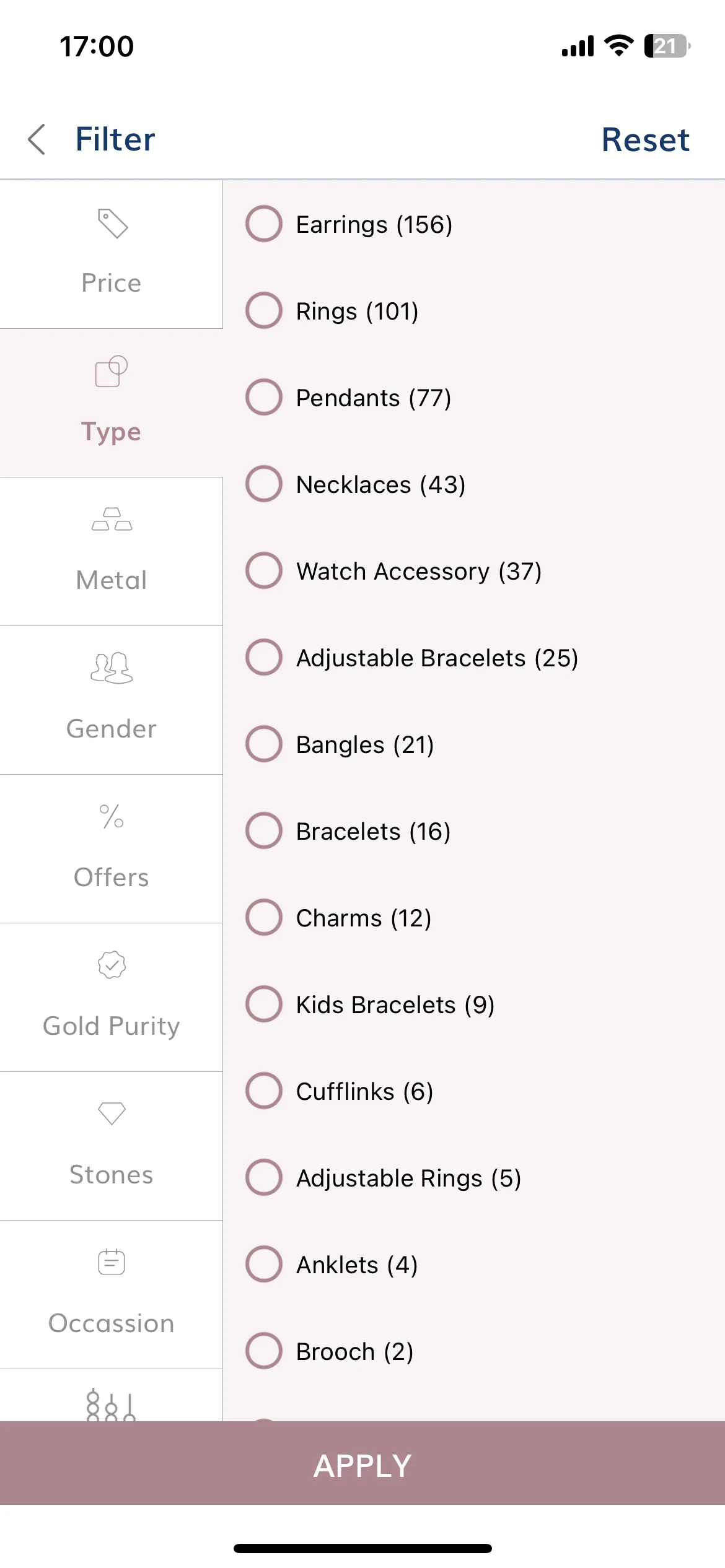The height and width of the screenshot is (1568, 725).
Task: Switch to the Metal filter tab
Action: click(112, 551)
